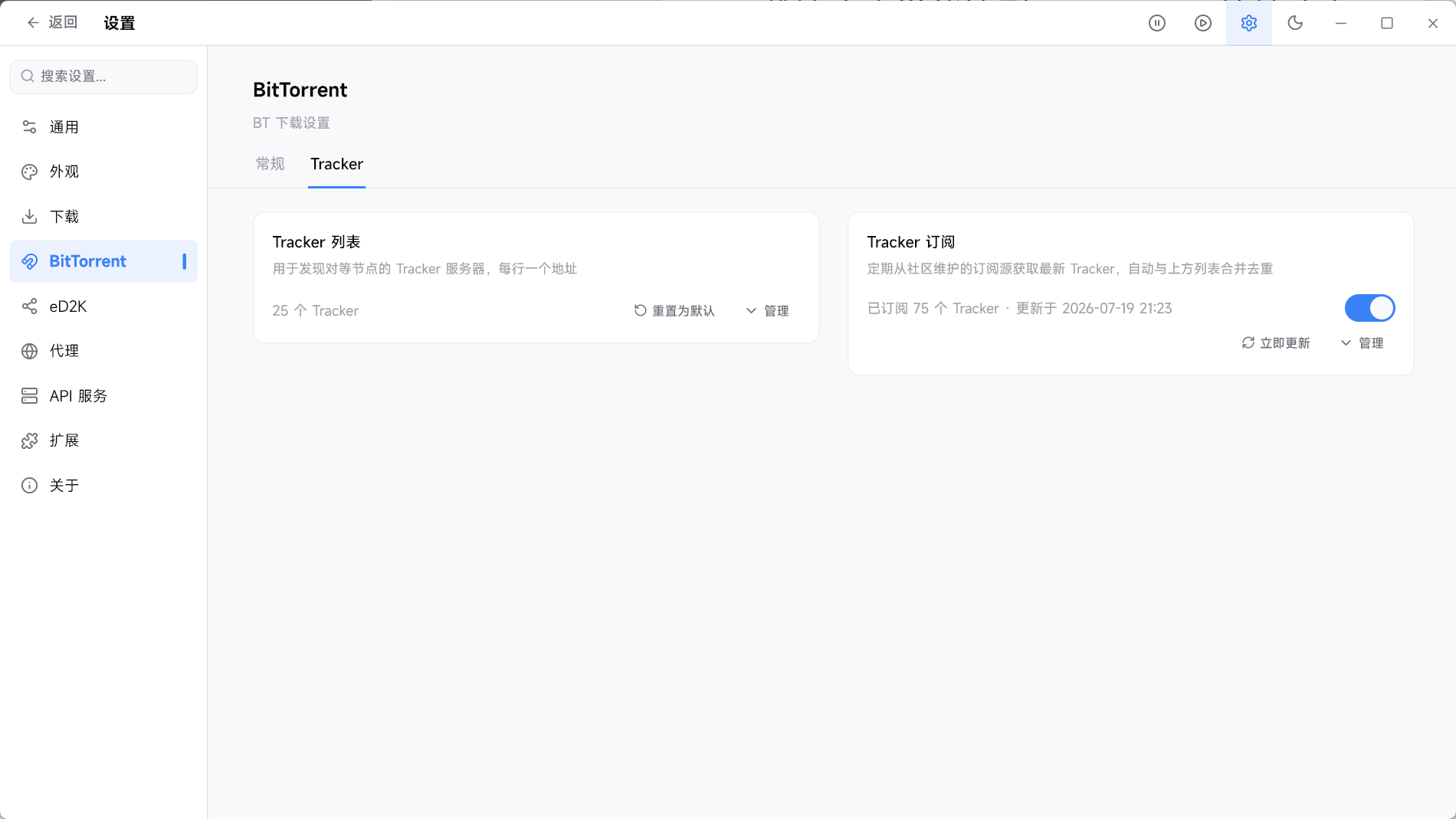The width and height of the screenshot is (1456, 819).
Task: Go back with the 返回 button
Action: 52,23
